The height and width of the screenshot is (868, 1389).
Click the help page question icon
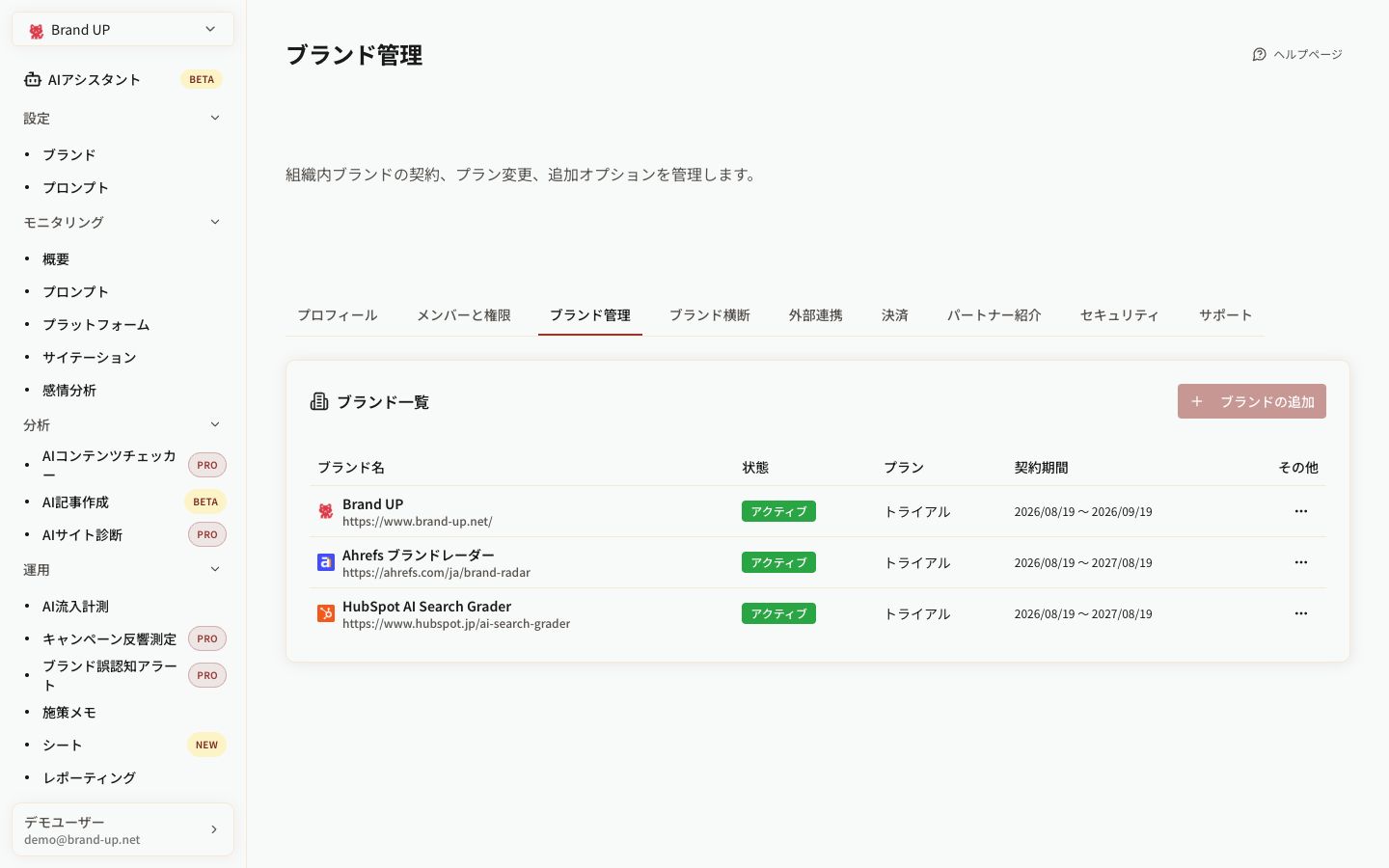click(x=1259, y=54)
